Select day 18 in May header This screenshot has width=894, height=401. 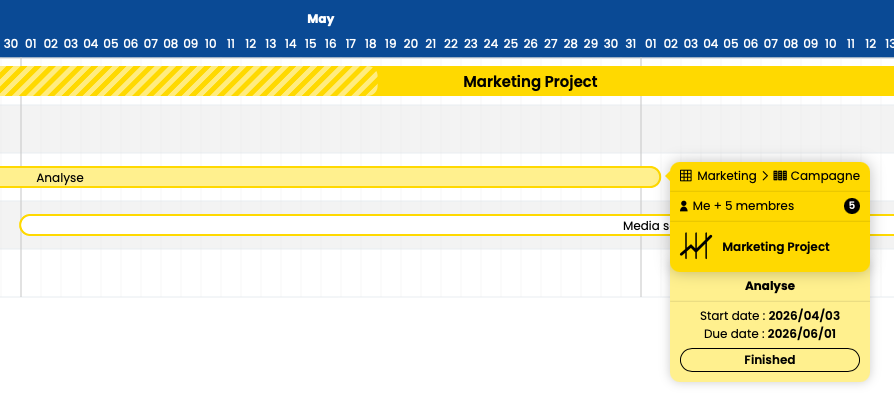pyautogui.click(x=371, y=44)
